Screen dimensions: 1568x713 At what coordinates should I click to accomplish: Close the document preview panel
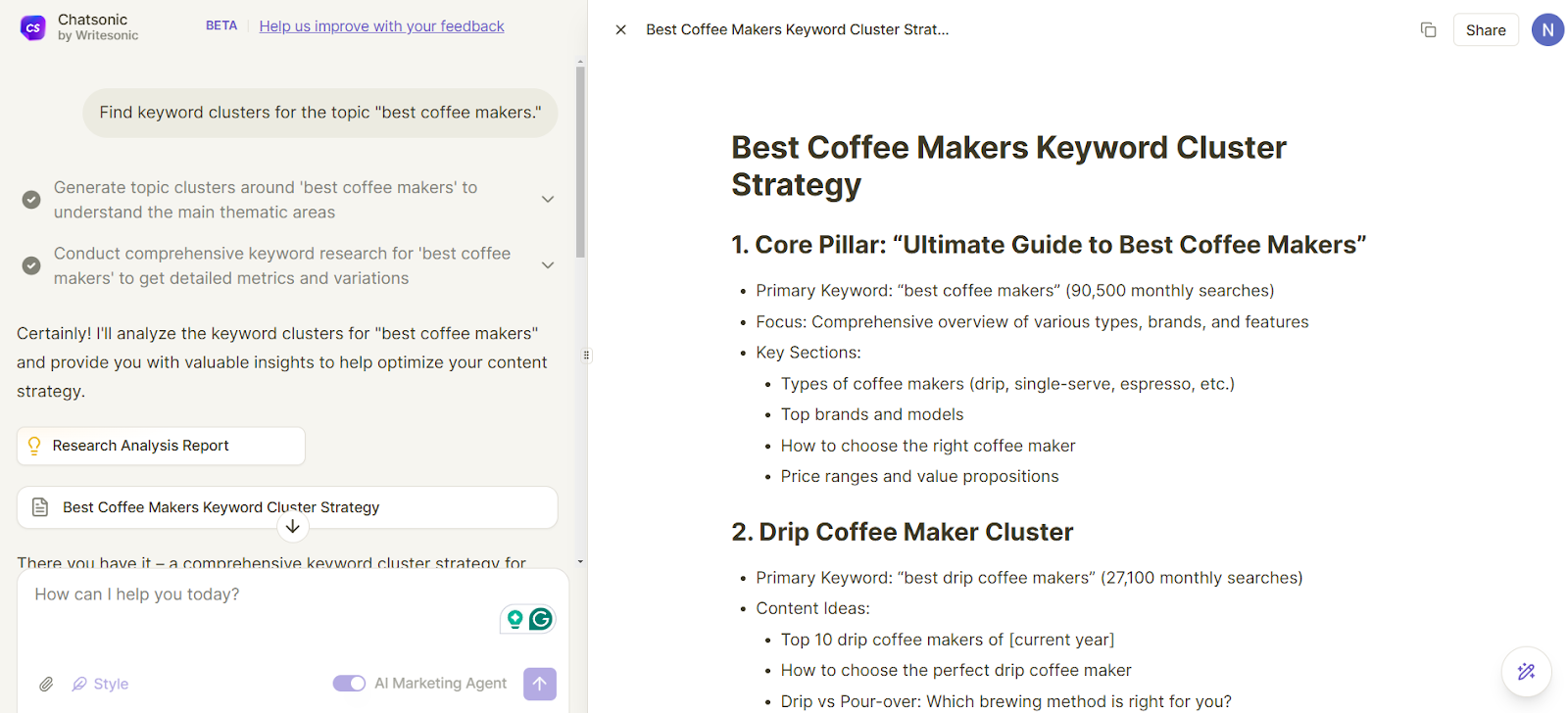[x=620, y=30]
